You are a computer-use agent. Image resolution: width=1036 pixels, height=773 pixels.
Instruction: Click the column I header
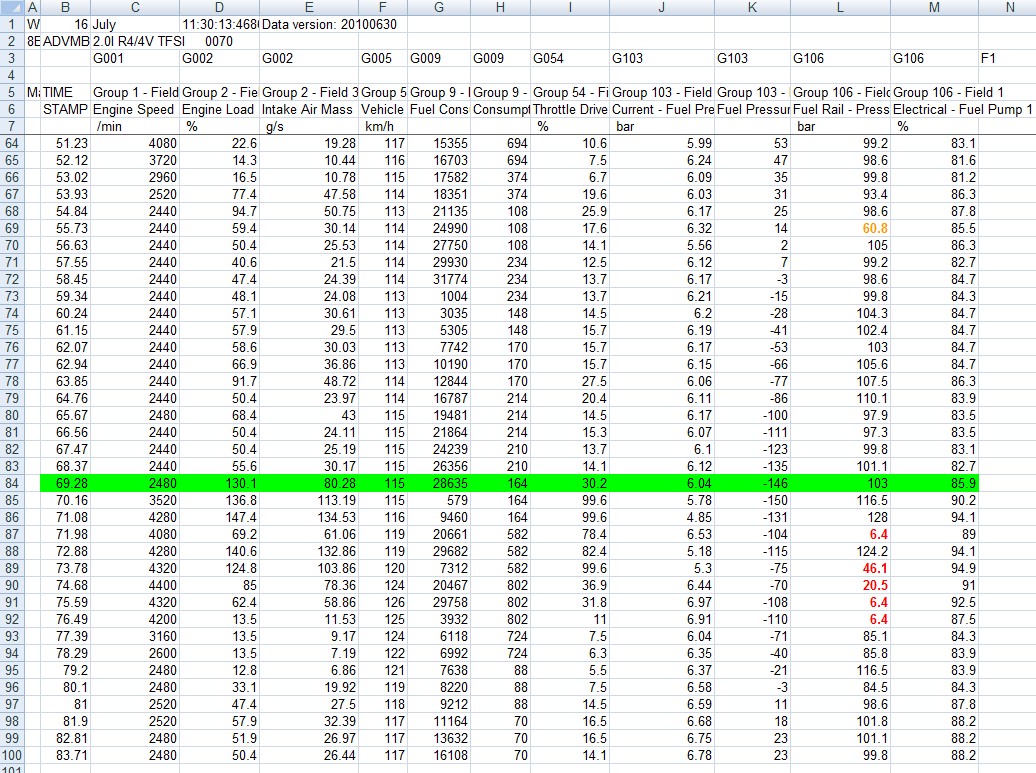pos(570,7)
